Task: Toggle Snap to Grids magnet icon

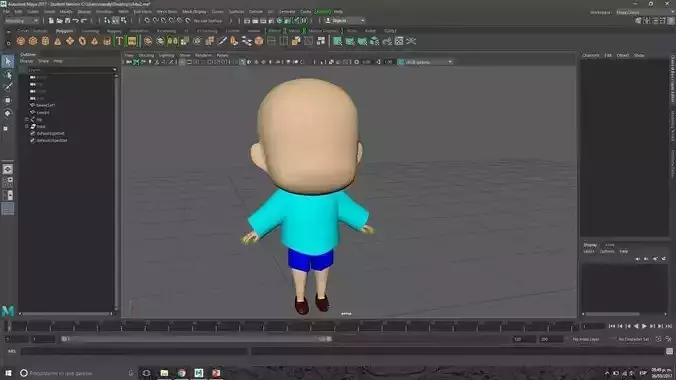Action: tap(147, 21)
